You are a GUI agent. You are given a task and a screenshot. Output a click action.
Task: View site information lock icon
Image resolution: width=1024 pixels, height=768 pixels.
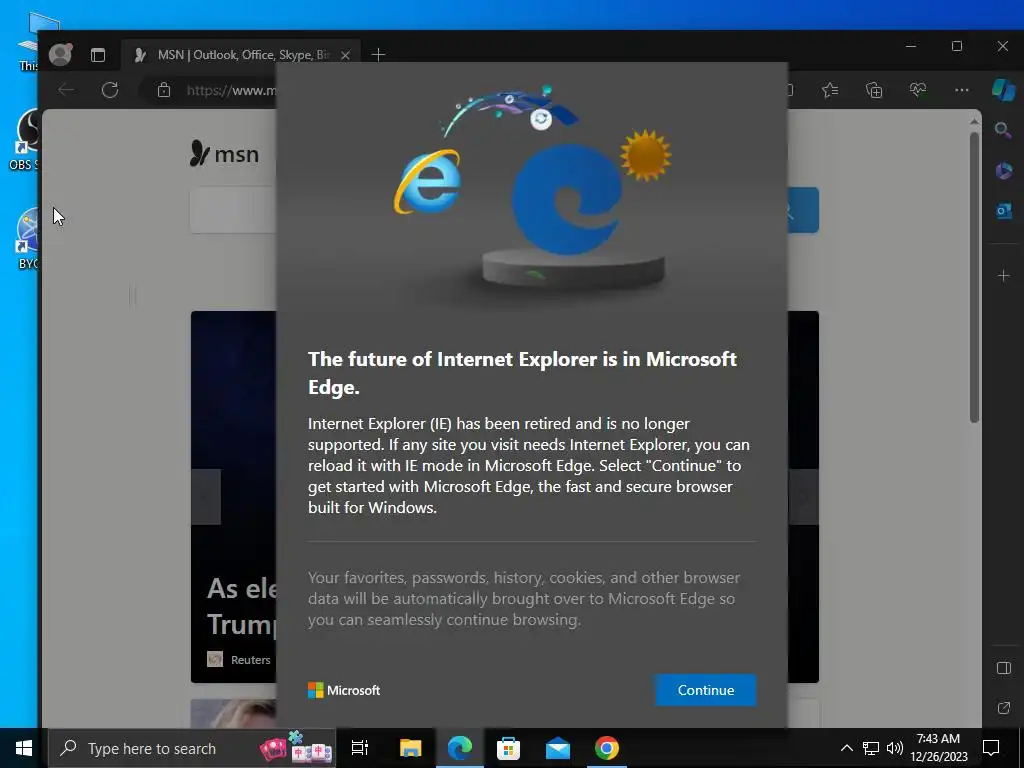pyautogui.click(x=164, y=90)
